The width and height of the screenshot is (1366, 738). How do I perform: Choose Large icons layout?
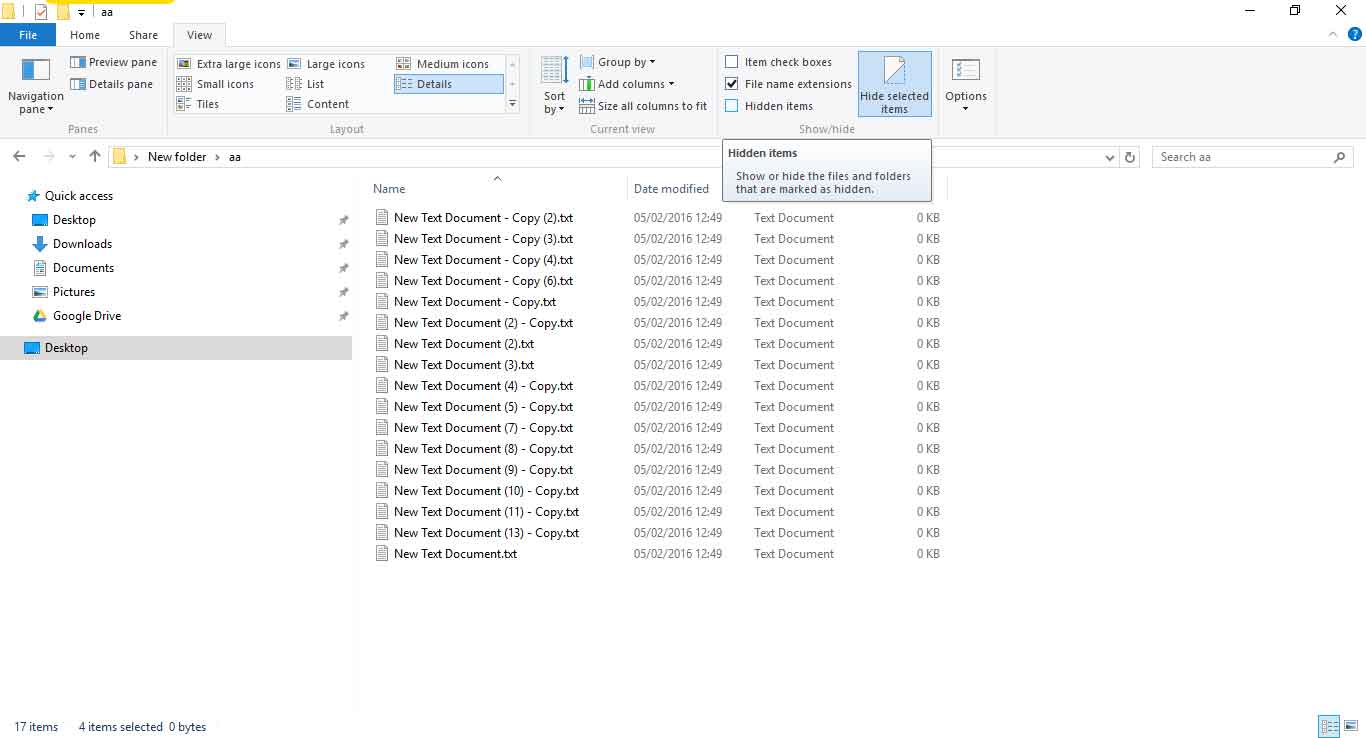coord(326,64)
